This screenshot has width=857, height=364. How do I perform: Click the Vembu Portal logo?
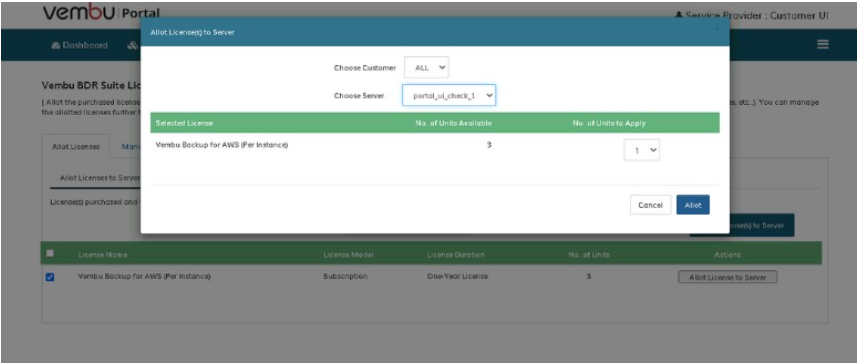pyautogui.click(x=101, y=13)
